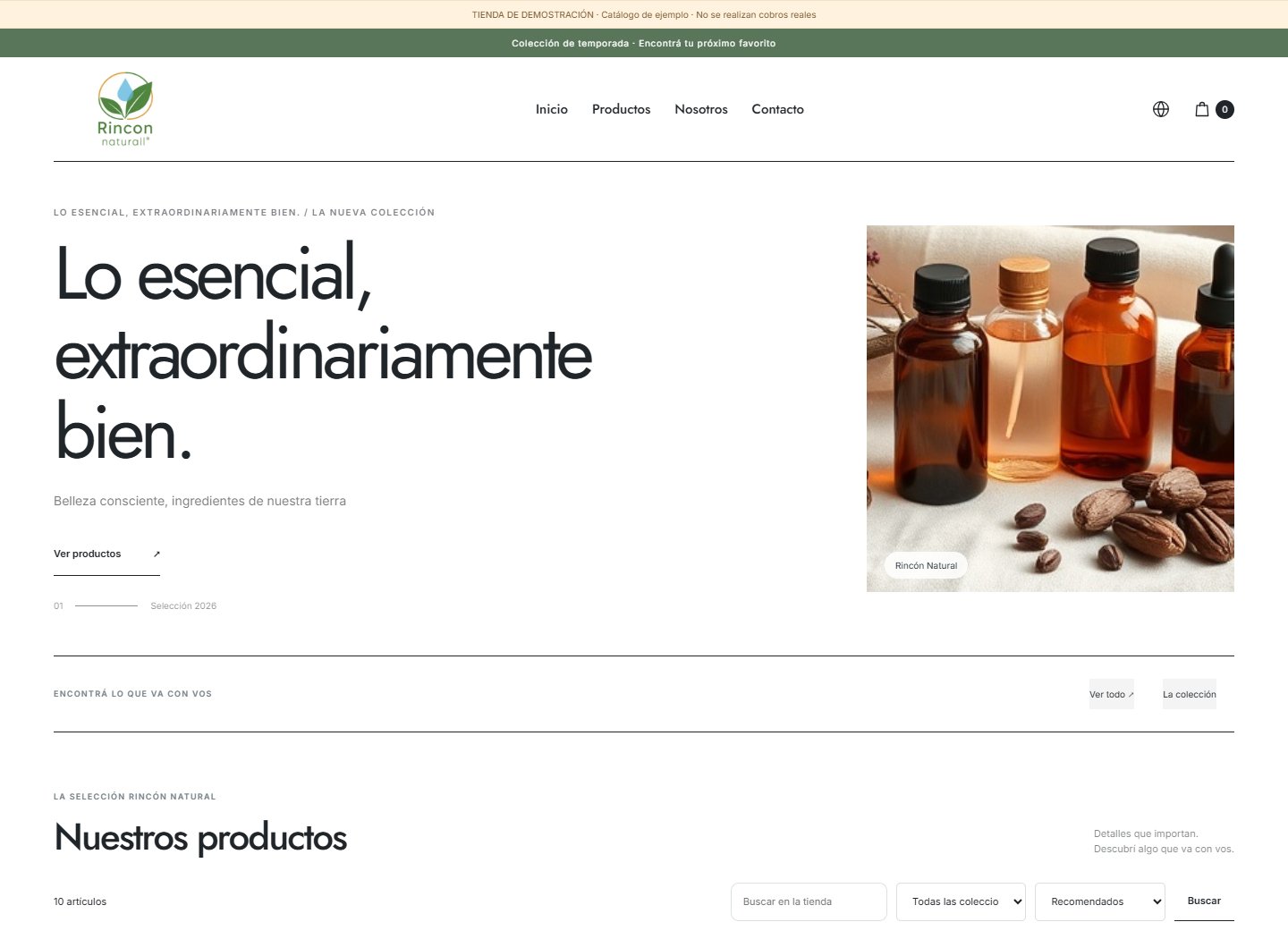Click the LA SELECCIÓN RINCÓN NATURAL label

pyautogui.click(x=135, y=797)
